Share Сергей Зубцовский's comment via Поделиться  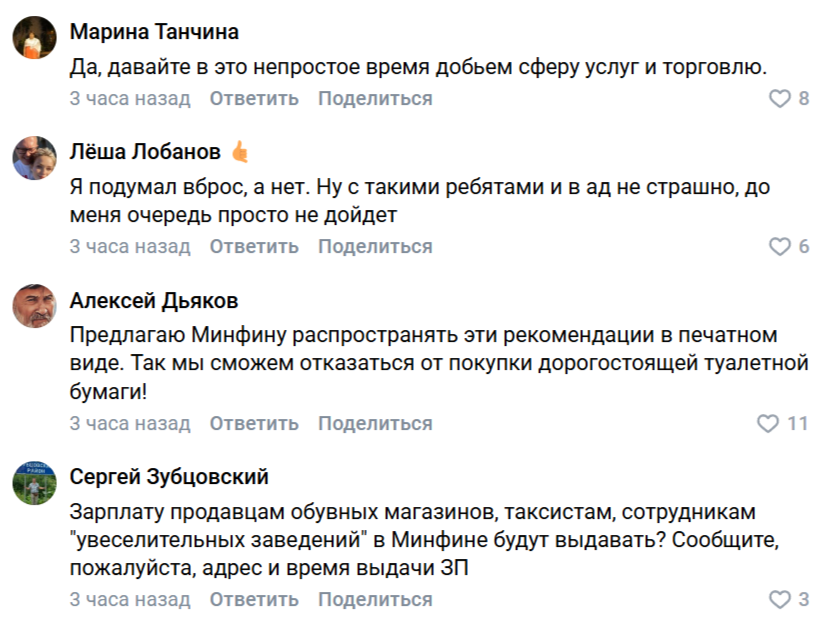pos(375,600)
